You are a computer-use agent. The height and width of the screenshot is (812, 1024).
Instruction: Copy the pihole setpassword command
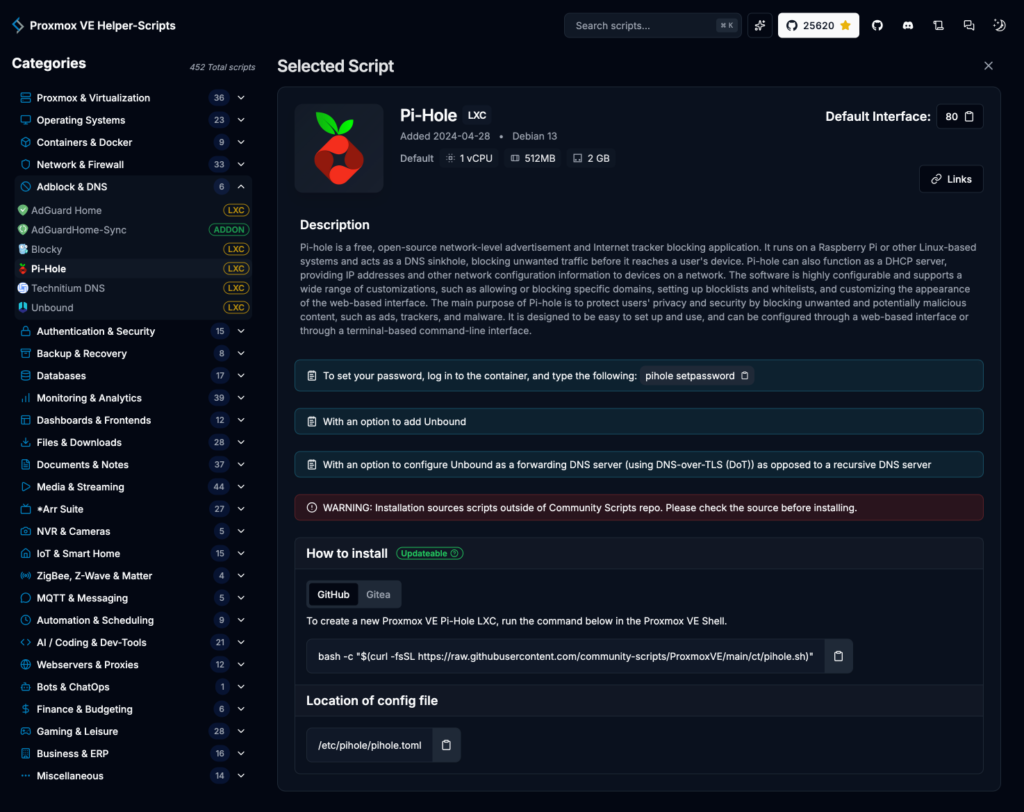click(x=744, y=376)
